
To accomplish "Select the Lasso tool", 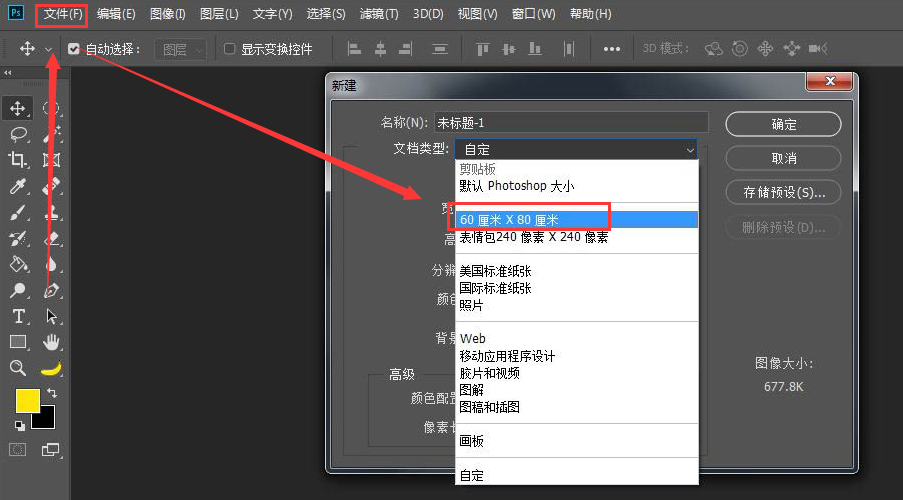I will click(x=18, y=134).
